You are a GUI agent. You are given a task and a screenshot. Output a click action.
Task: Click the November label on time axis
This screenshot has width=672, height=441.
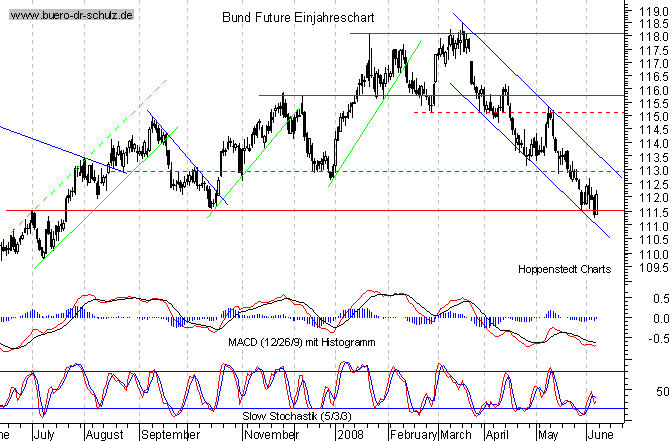tap(273, 435)
